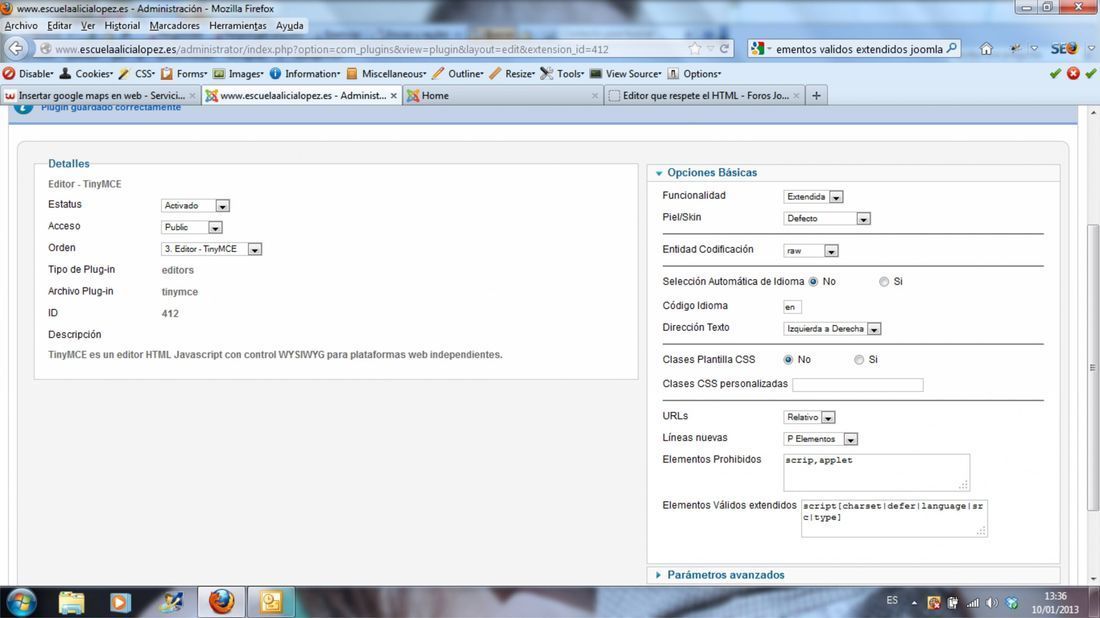The width and height of the screenshot is (1100, 618).
Task: Open the Dirección Texto dropdown
Action: point(832,329)
